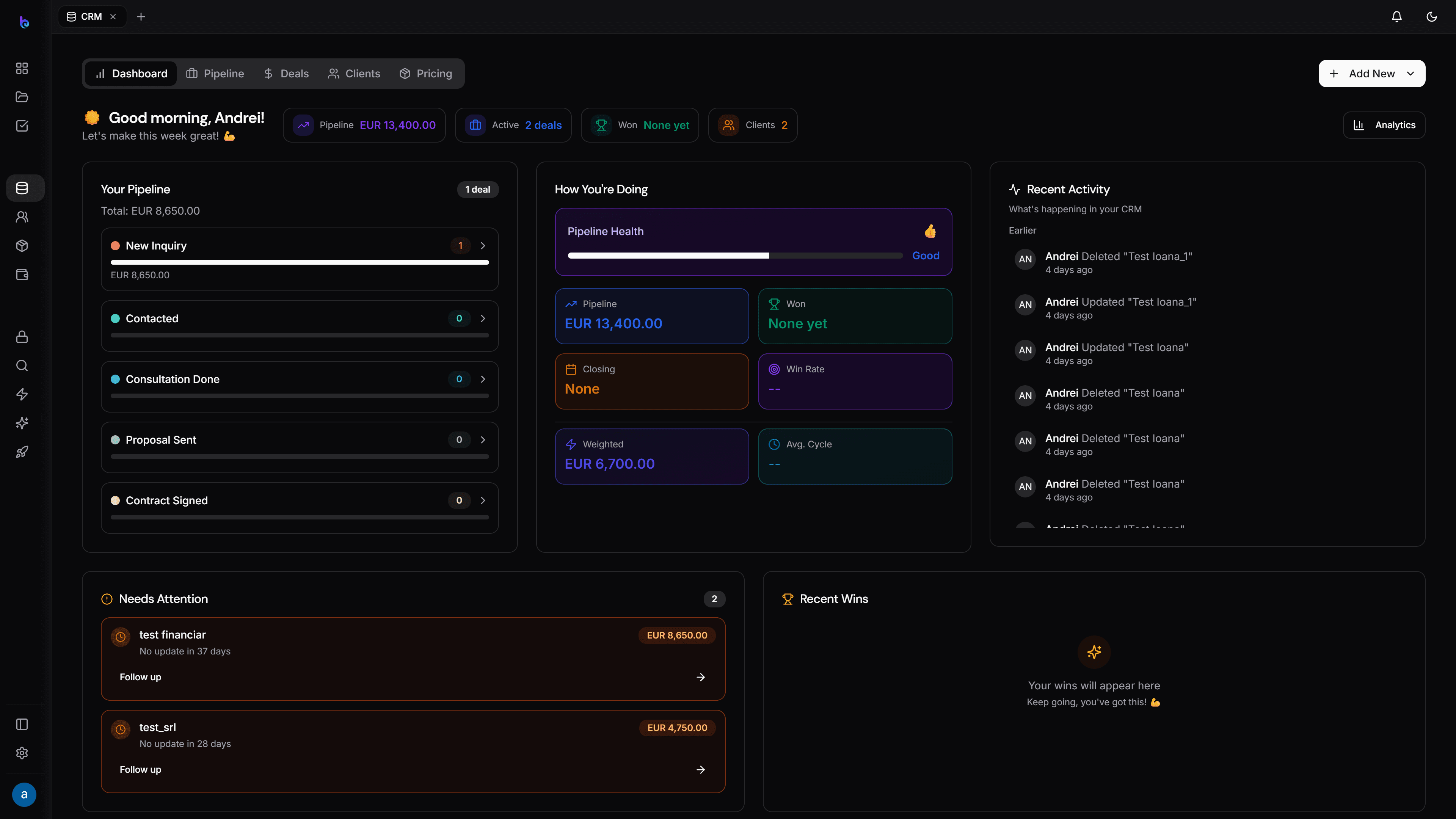
Task: Click the Recent Wins sparkle icon
Action: pyautogui.click(x=1094, y=652)
